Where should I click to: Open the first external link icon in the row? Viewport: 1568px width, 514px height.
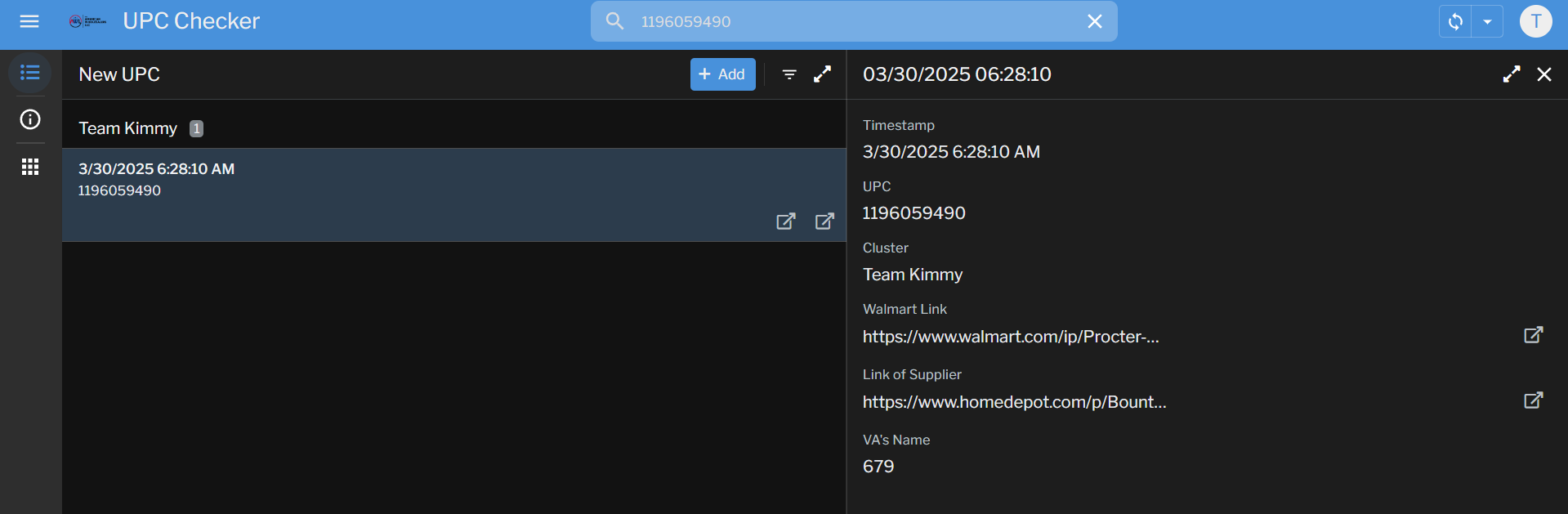[785, 221]
